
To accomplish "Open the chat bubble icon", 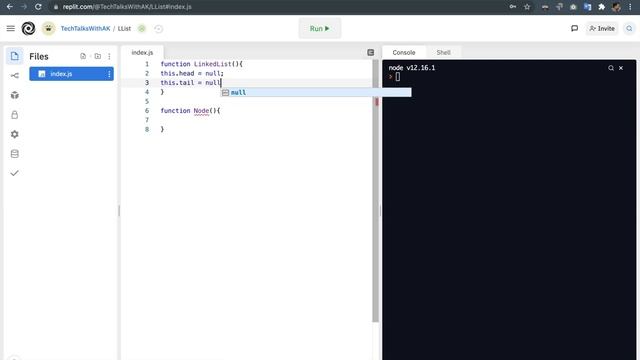I will (x=574, y=28).
